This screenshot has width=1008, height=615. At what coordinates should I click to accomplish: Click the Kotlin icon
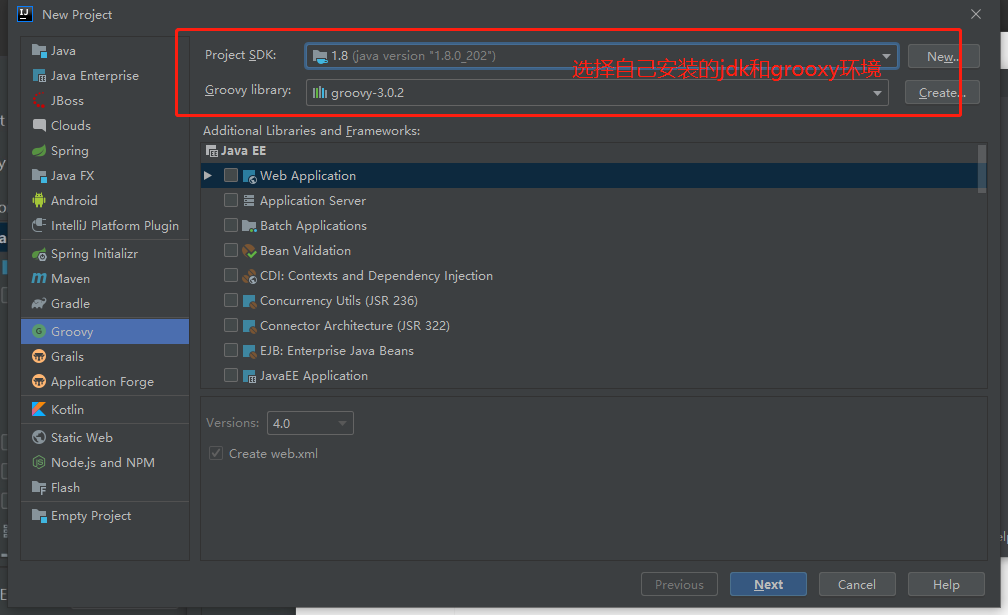click(x=39, y=409)
